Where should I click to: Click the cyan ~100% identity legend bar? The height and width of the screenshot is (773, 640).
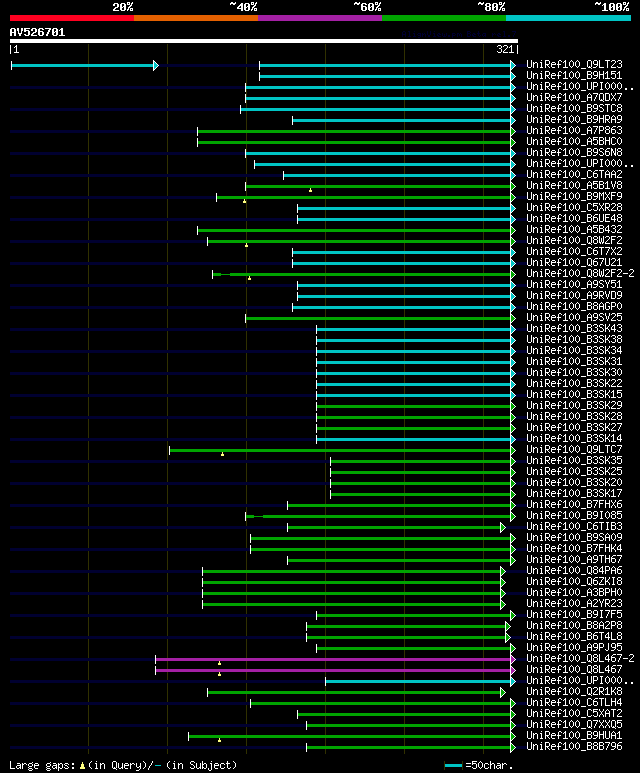[568, 18]
